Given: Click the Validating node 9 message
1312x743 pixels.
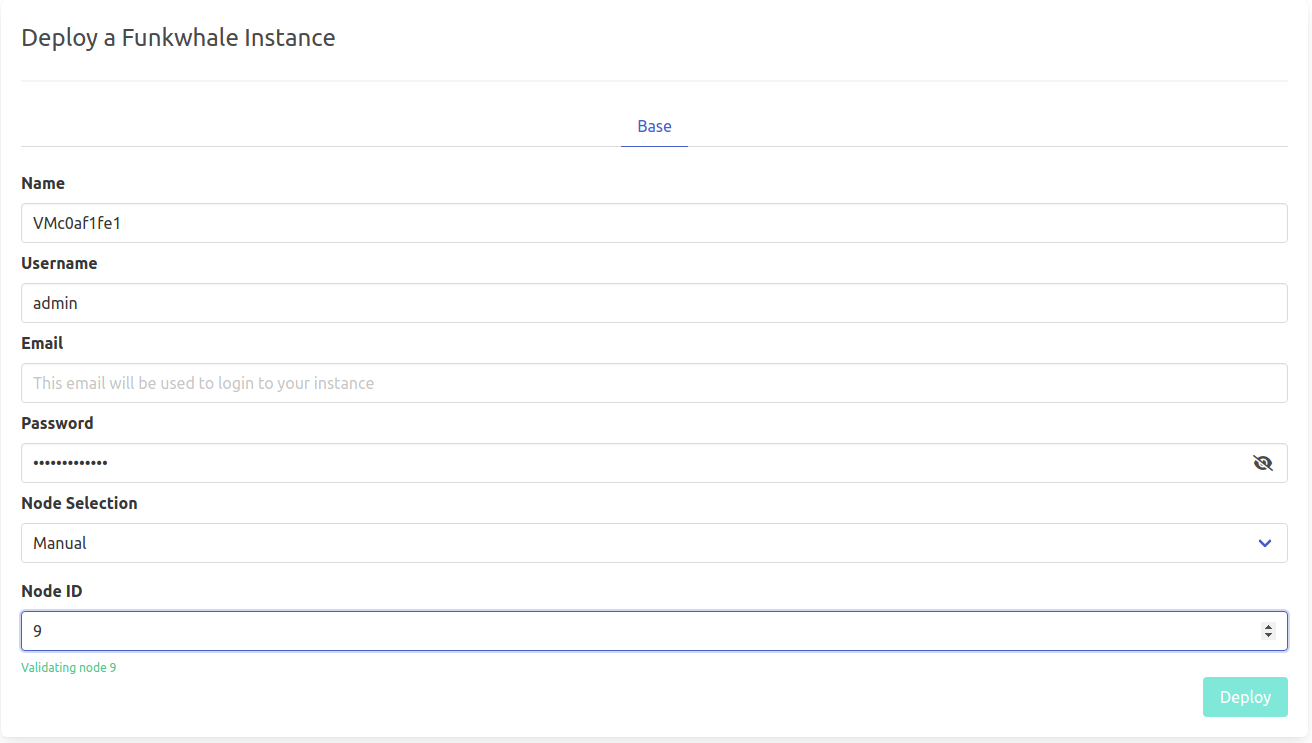Looking at the screenshot, I should click(68, 667).
